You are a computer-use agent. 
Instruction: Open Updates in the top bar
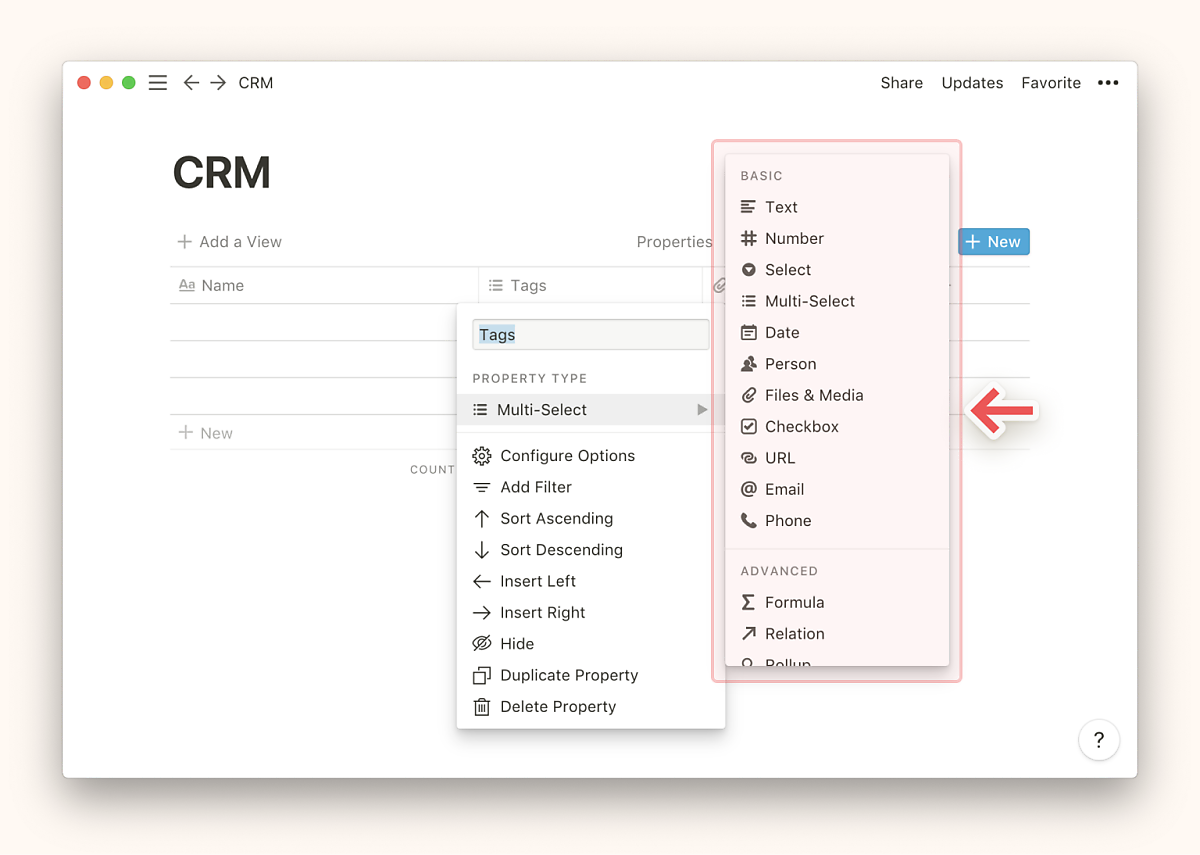pos(972,83)
